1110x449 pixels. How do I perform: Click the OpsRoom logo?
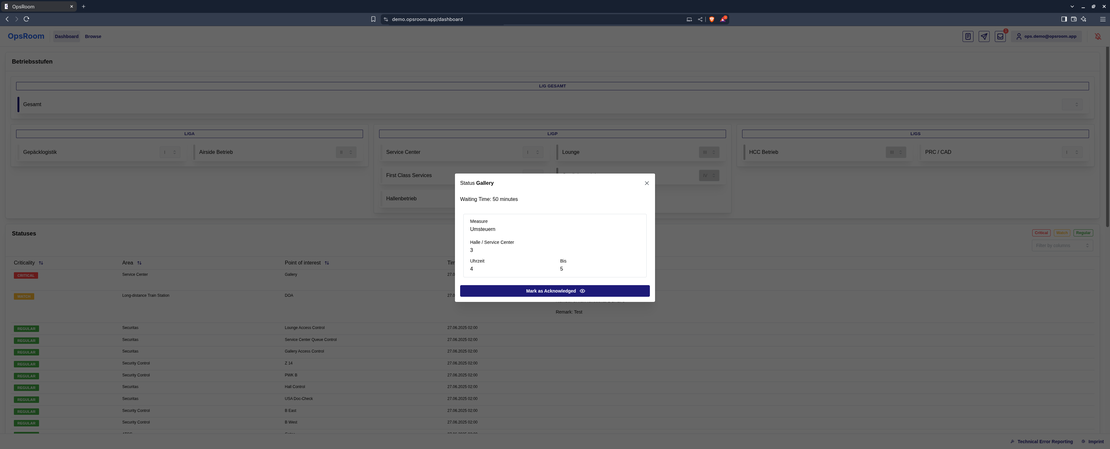tap(26, 36)
